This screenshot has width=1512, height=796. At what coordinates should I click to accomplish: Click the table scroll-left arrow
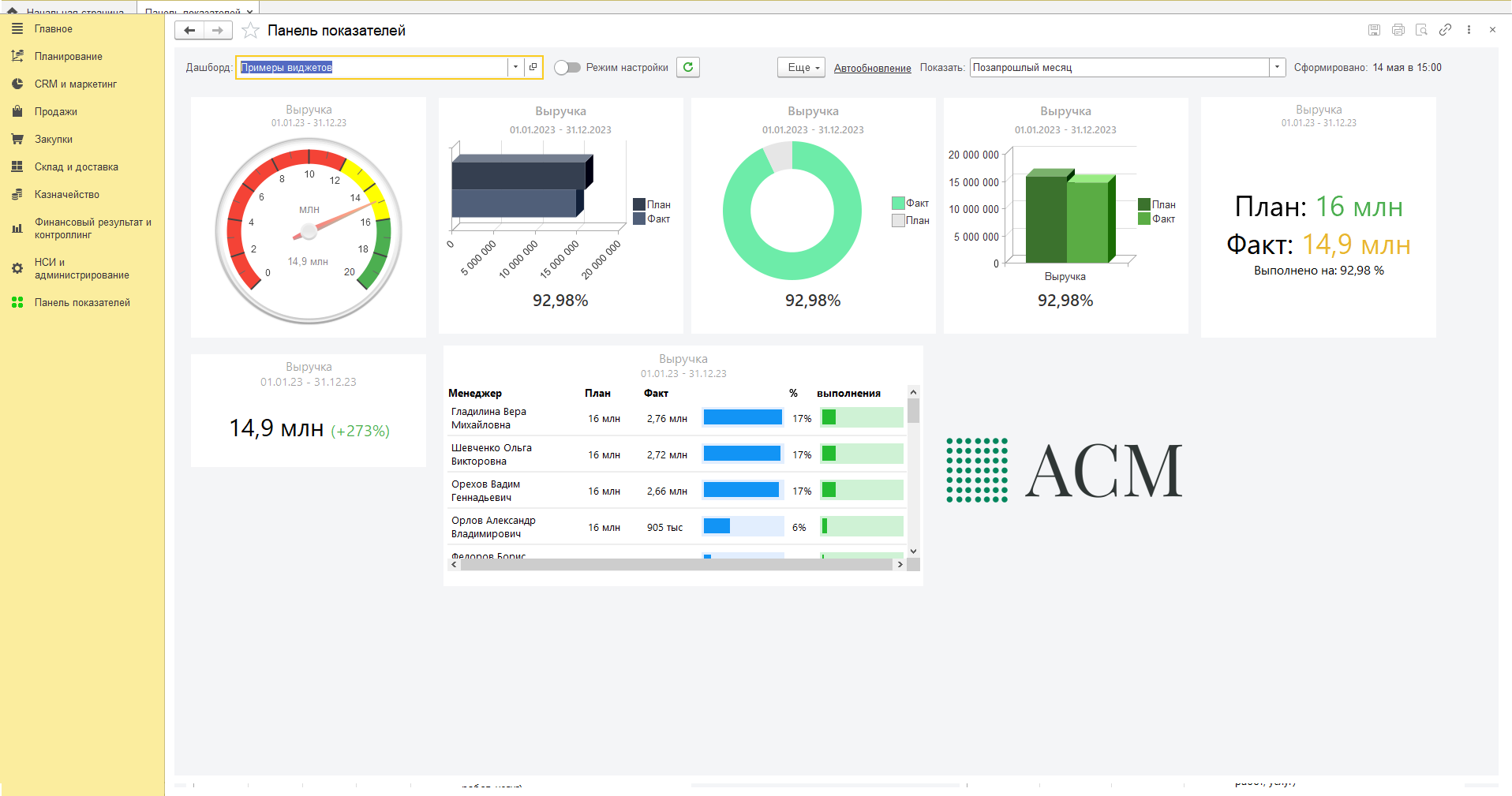454,564
